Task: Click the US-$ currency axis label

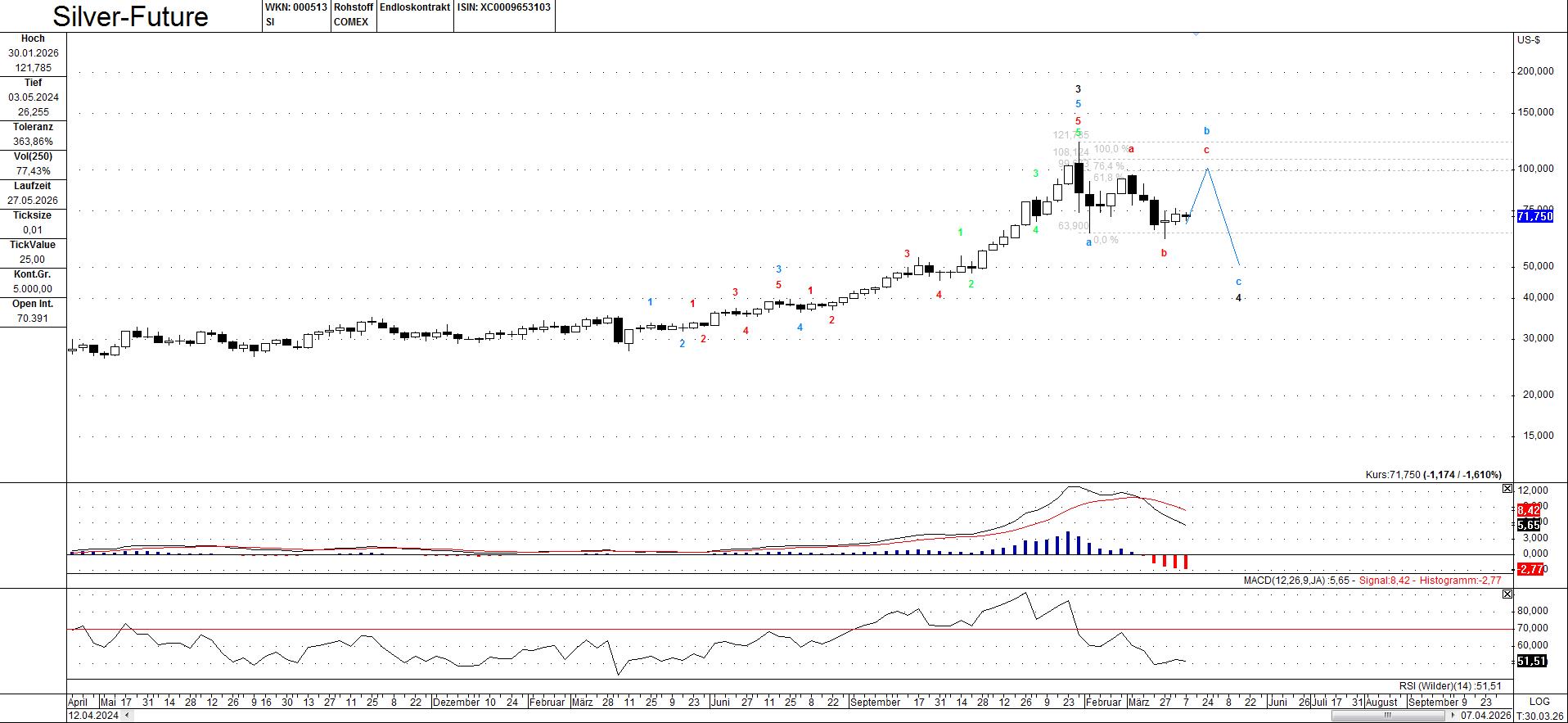Action: 1528,40
